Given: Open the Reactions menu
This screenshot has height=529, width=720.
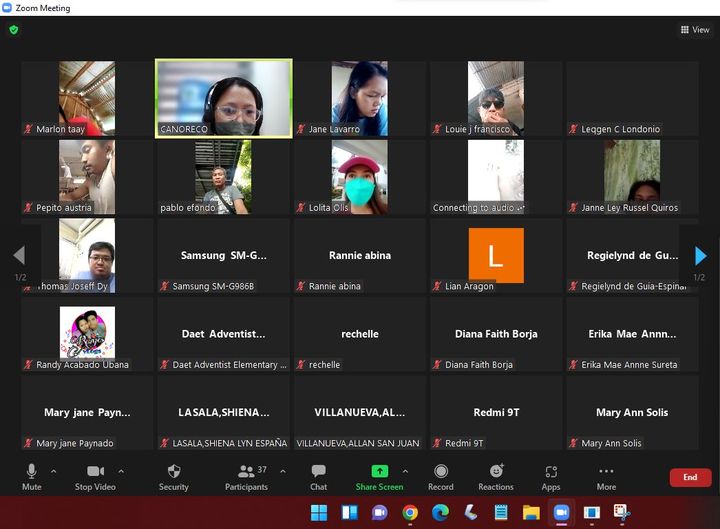Looking at the screenshot, I should 496,476.
